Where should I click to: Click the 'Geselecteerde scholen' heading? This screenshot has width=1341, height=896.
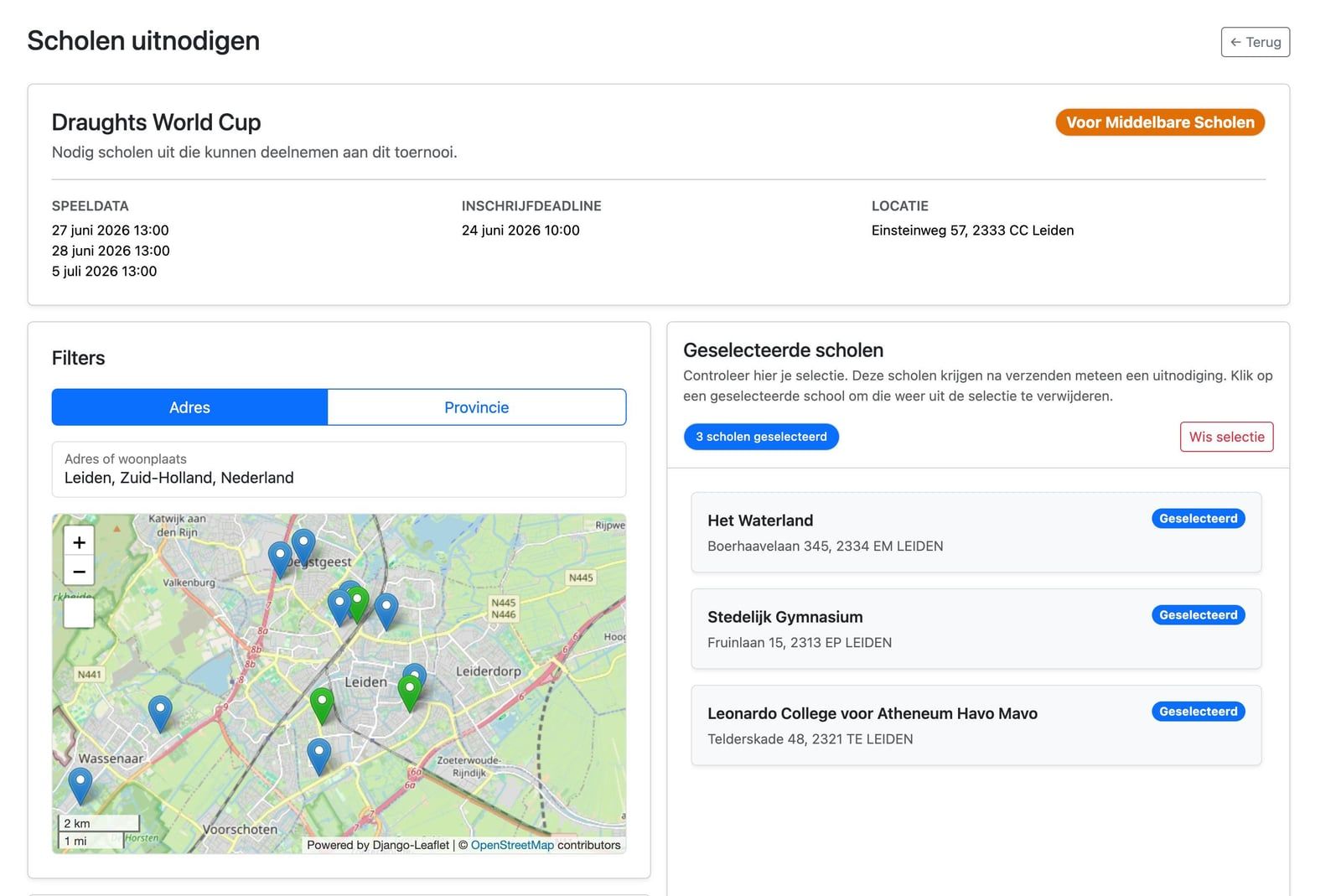(x=784, y=350)
